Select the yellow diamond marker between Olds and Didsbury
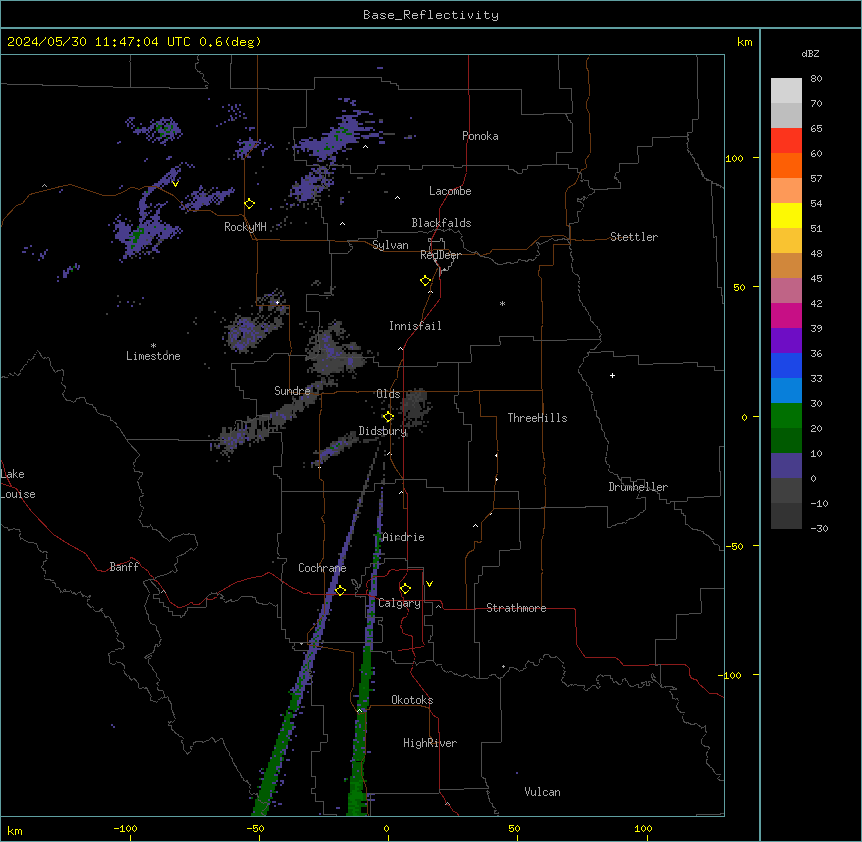This screenshot has width=862, height=842. tap(388, 417)
